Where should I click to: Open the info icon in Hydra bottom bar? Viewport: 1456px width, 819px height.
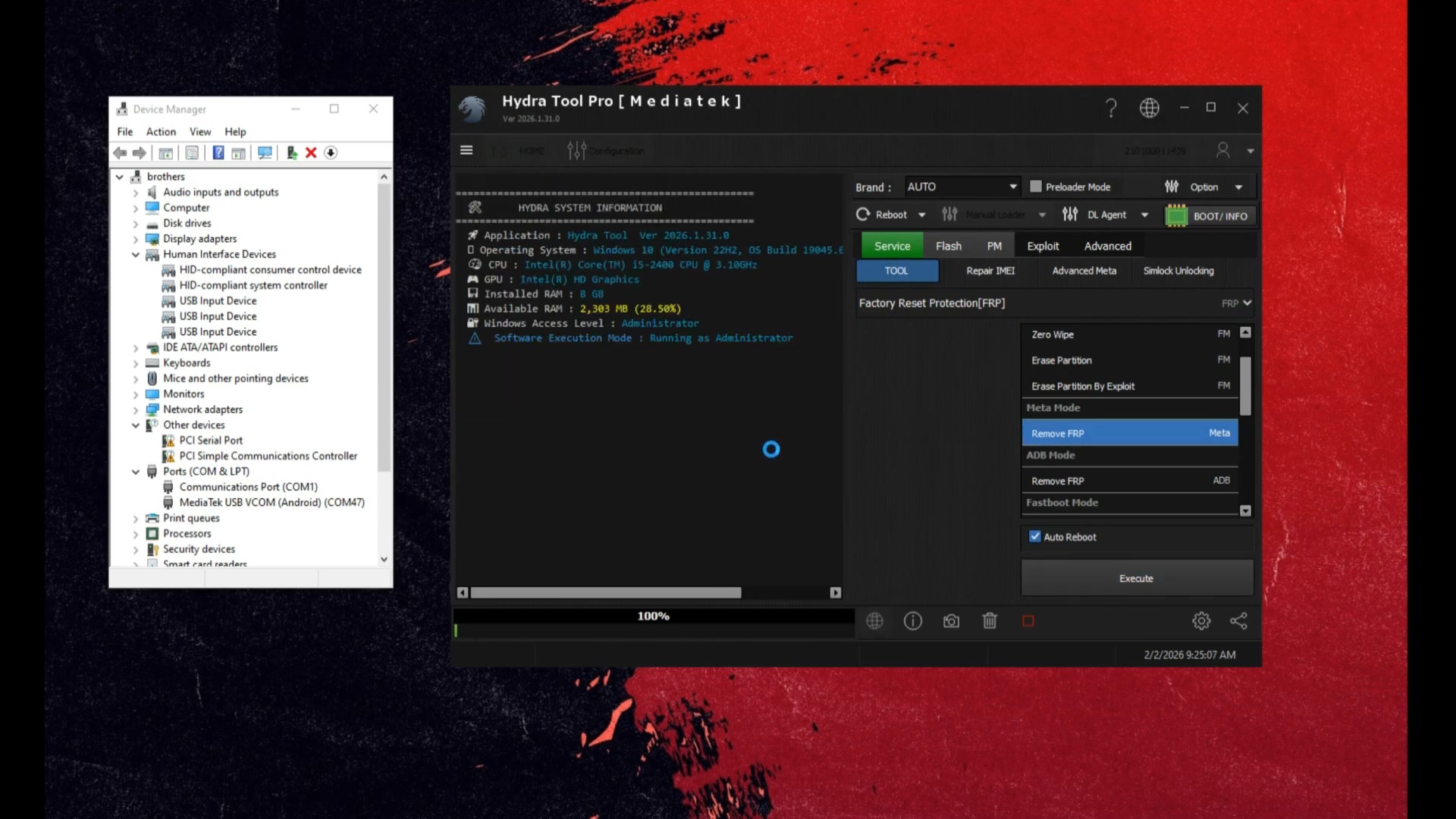pos(913,621)
